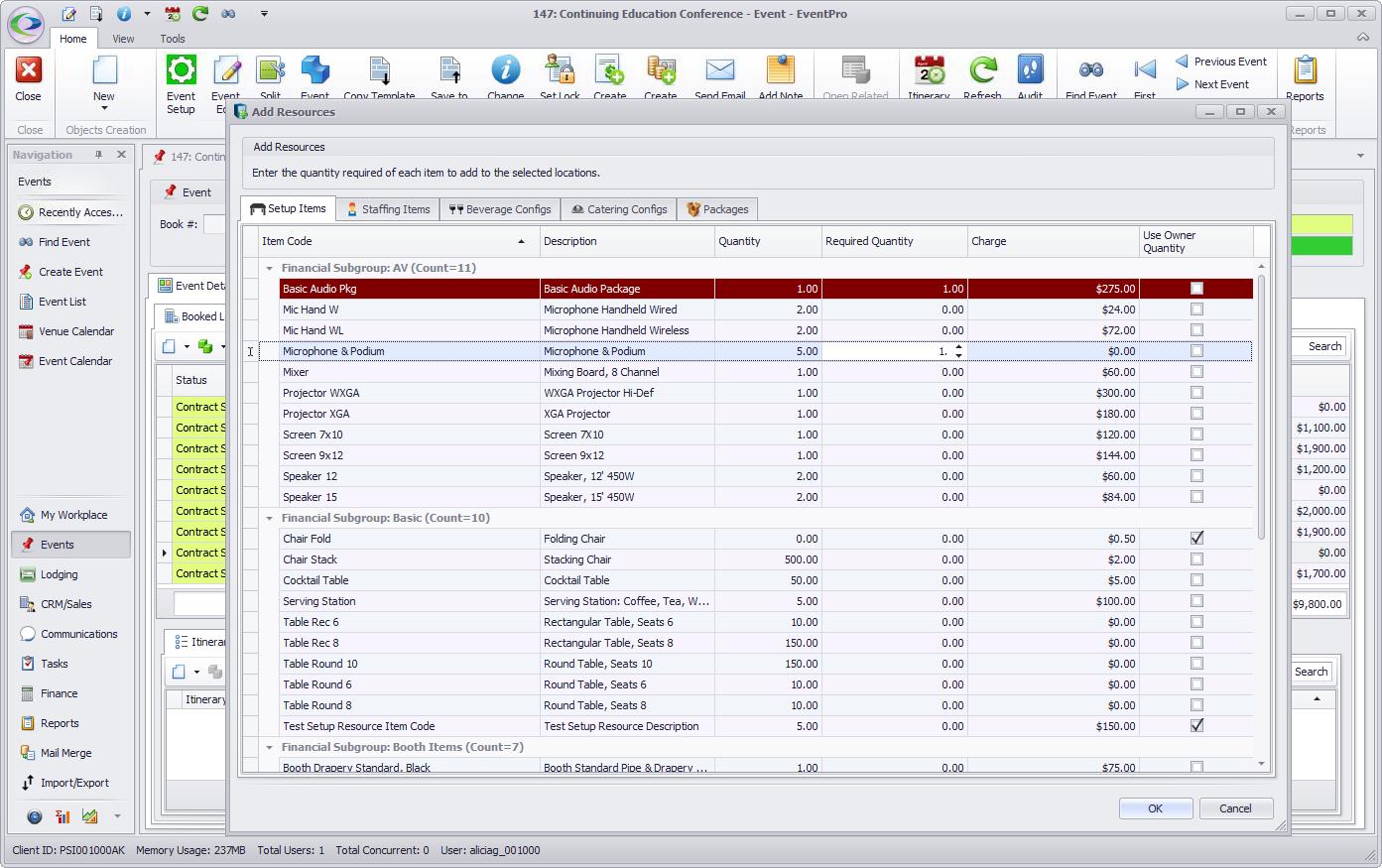Click Required Quantity cell for Mixer
This screenshot has width=1382, height=868.
pos(894,372)
